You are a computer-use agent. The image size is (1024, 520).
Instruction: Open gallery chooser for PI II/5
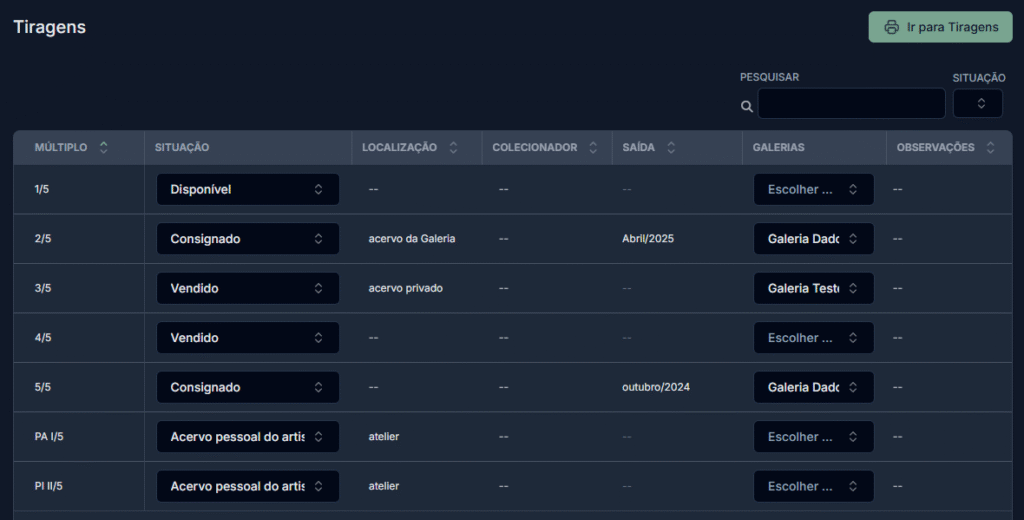(813, 486)
